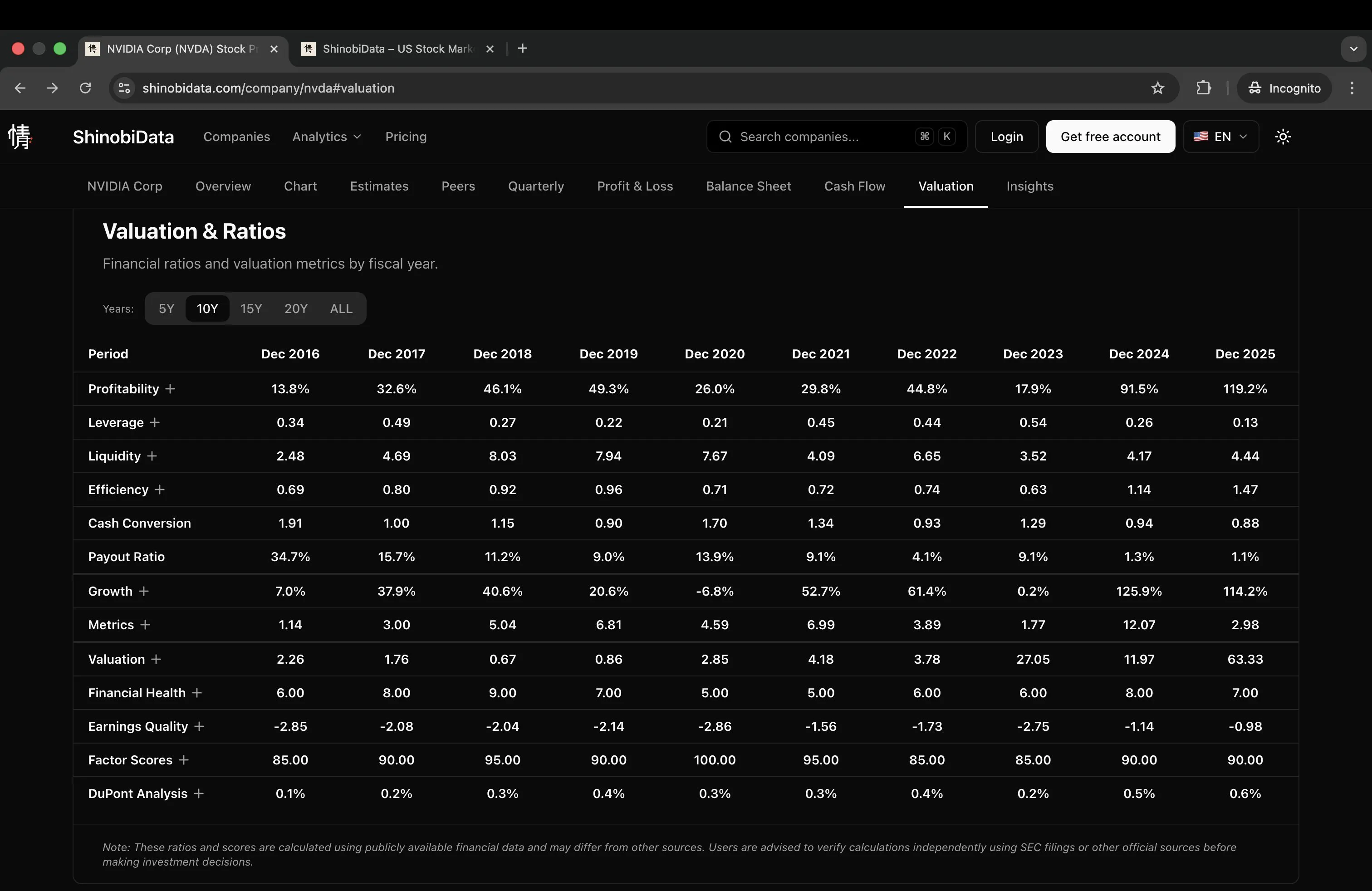Click the US flag icon in language selector
Viewport: 1372px width, 891px height.
coord(1201,137)
